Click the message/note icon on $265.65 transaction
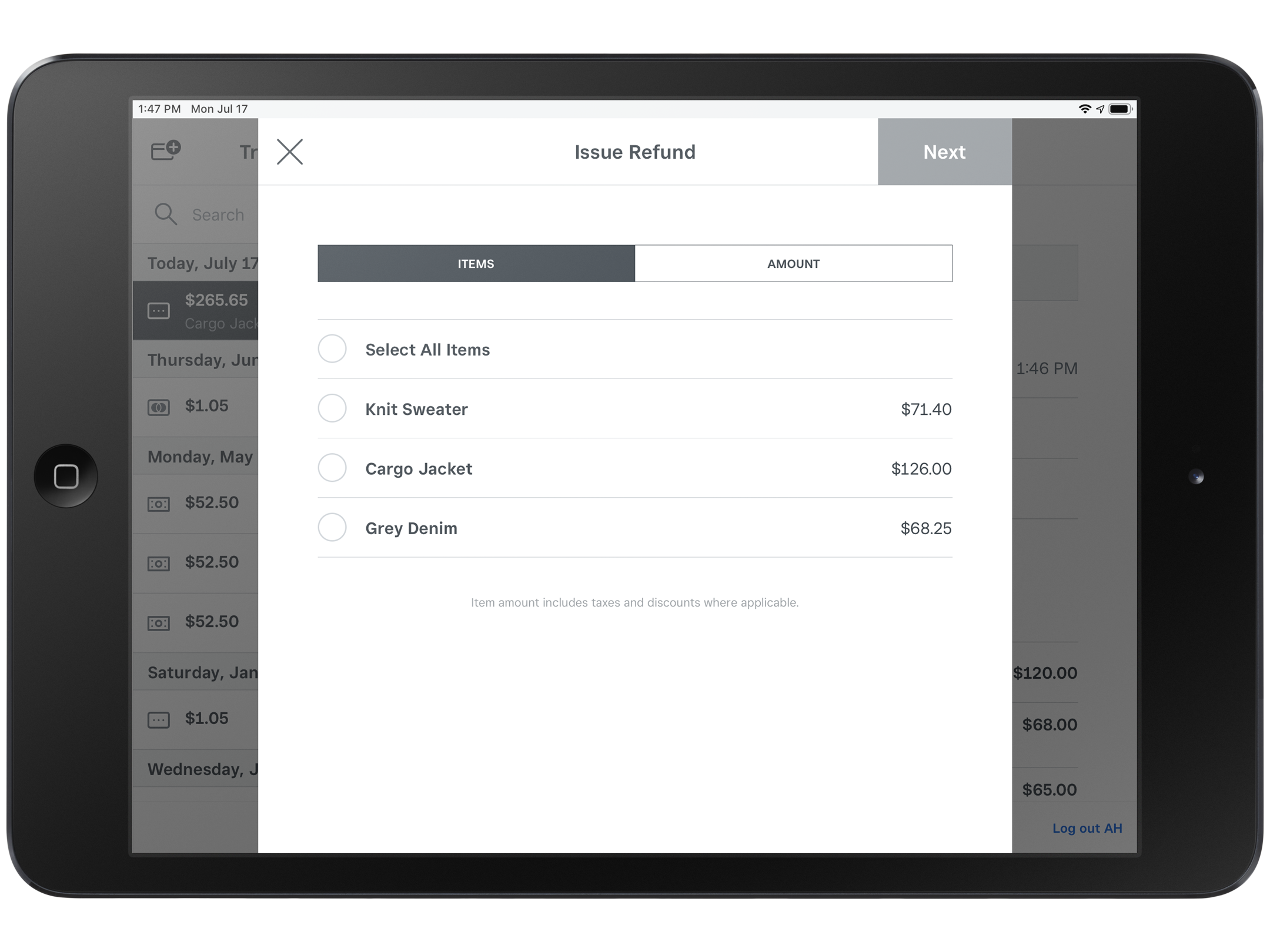This screenshot has width=1270, height=952. click(159, 310)
